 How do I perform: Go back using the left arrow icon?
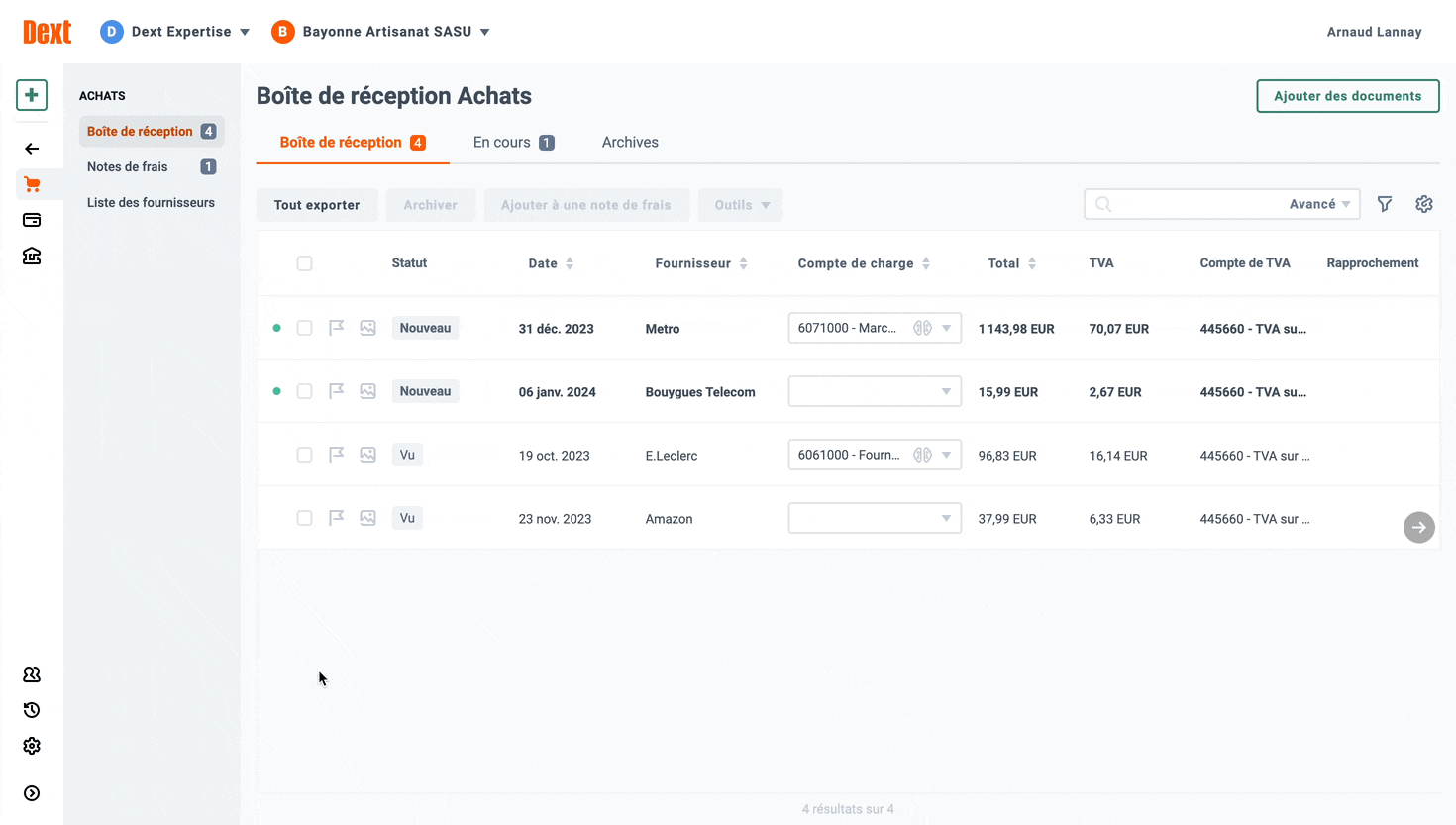(x=32, y=149)
